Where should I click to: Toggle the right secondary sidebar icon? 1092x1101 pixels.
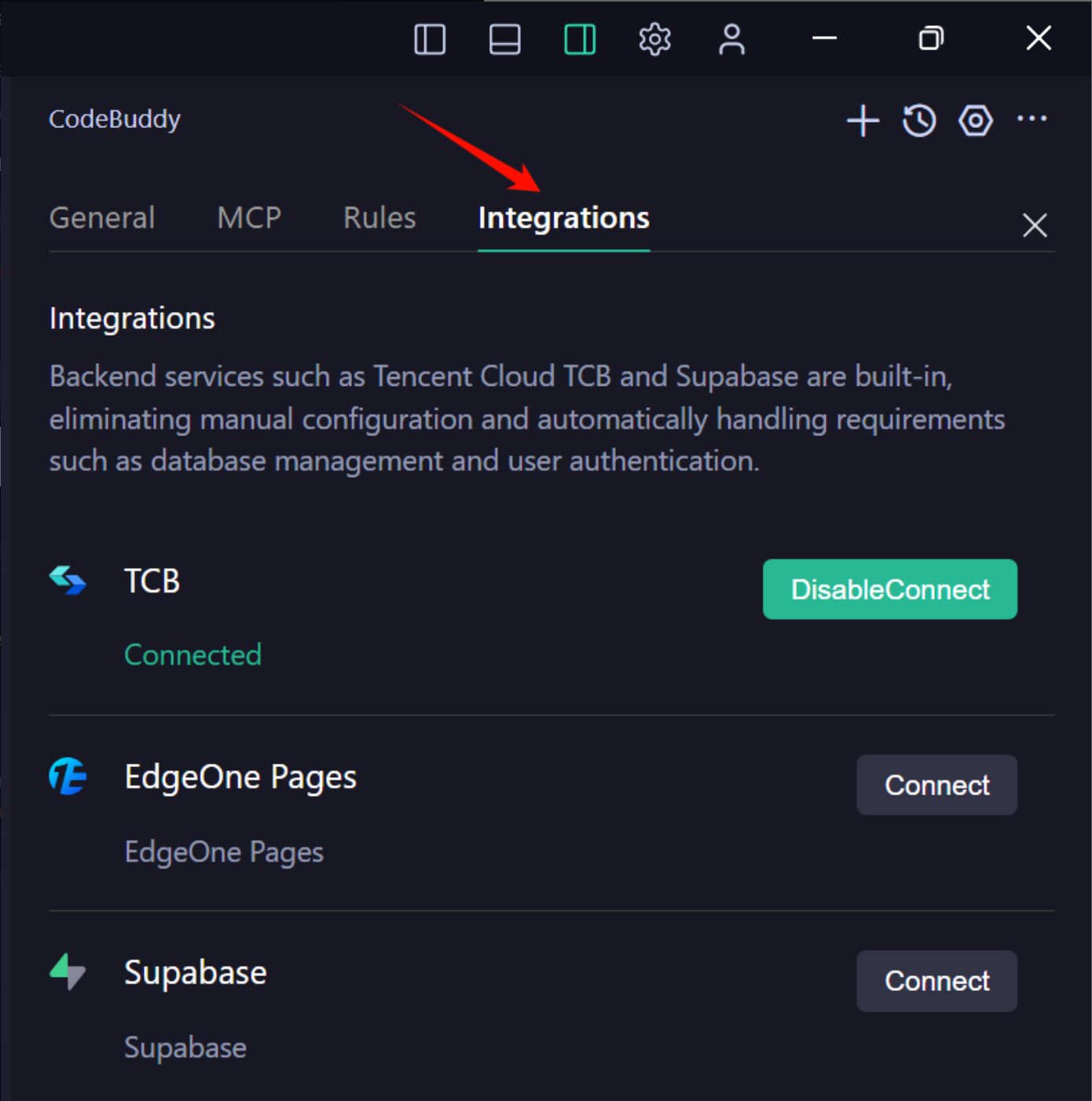pos(580,39)
